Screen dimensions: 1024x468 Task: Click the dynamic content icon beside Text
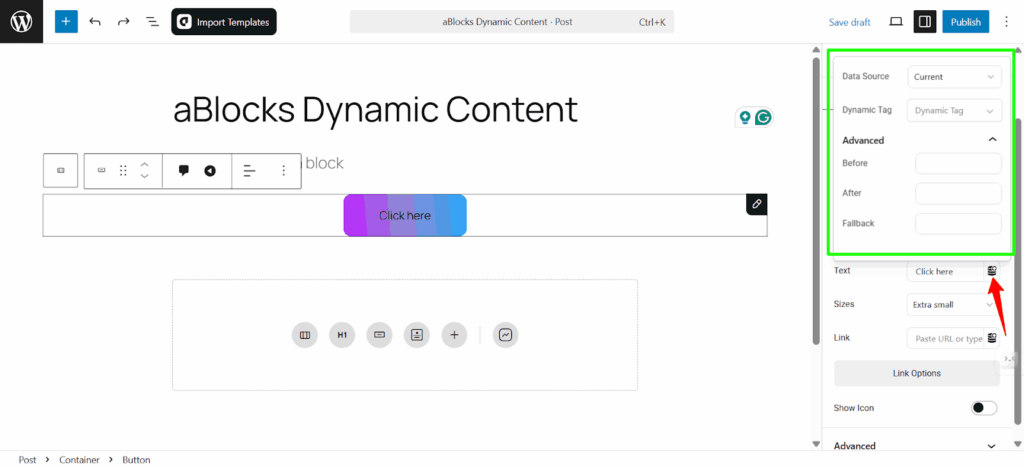pos(993,270)
